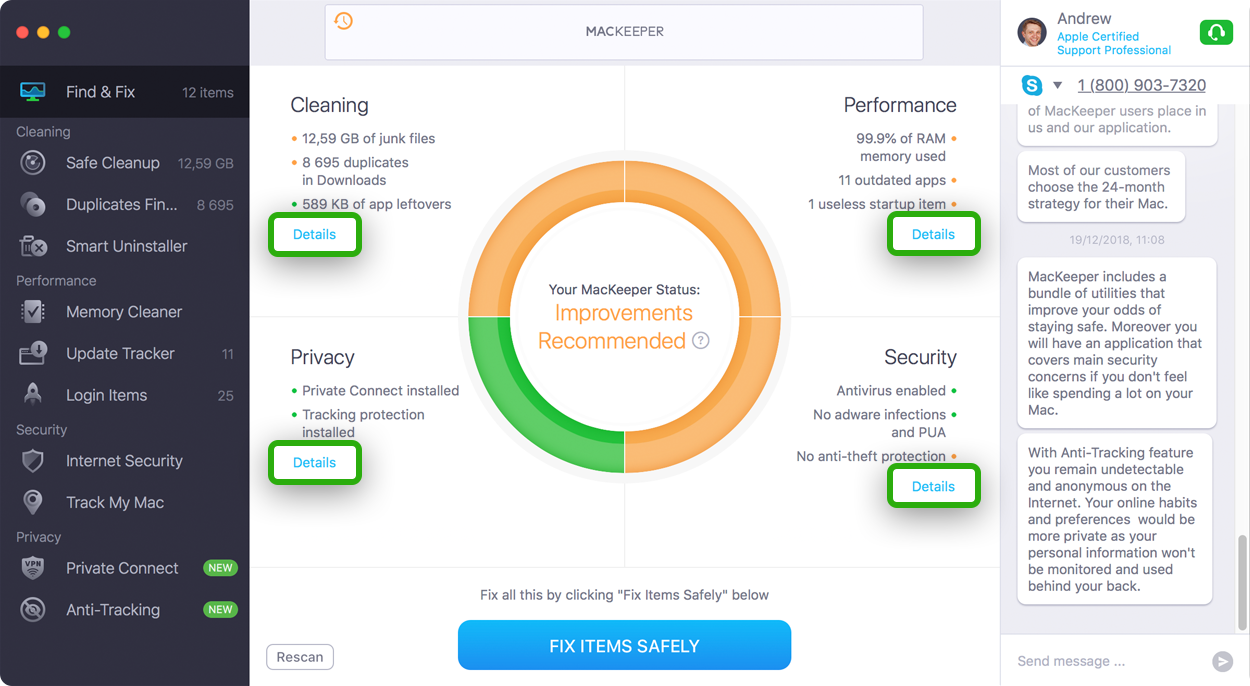Expand the dropdown arrow beside Skype icon

click(x=1057, y=85)
